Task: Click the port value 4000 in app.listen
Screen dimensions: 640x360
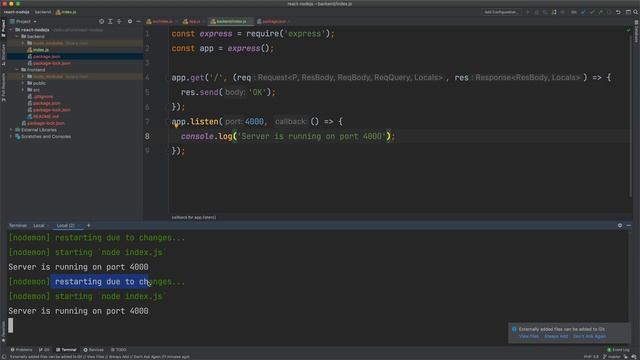Action: click(x=254, y=122)
